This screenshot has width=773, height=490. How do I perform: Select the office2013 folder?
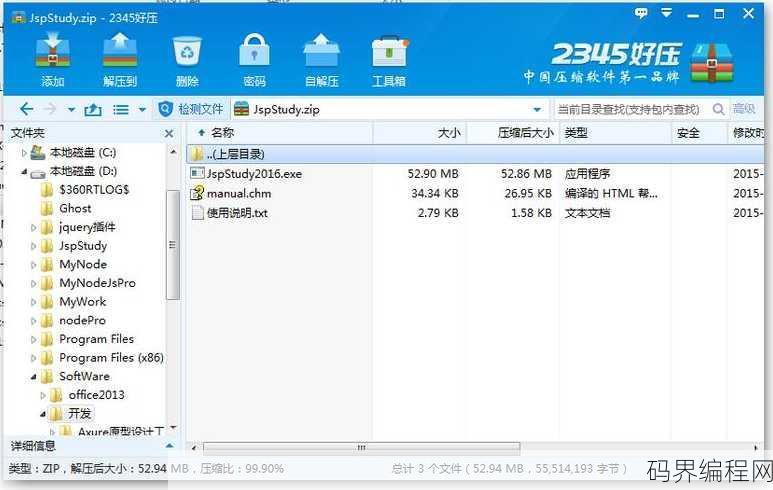(x=97, y=395)
